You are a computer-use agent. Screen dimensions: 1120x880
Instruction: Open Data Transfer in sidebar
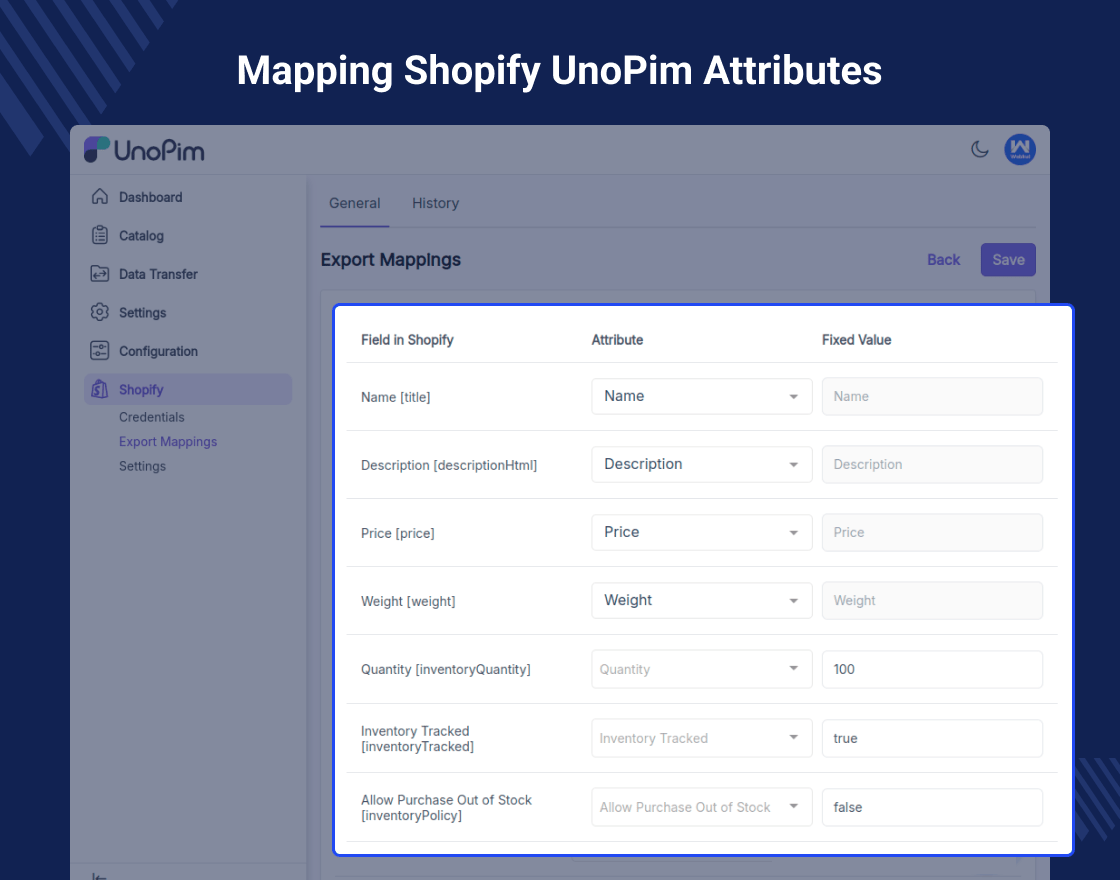pos(158,274)
